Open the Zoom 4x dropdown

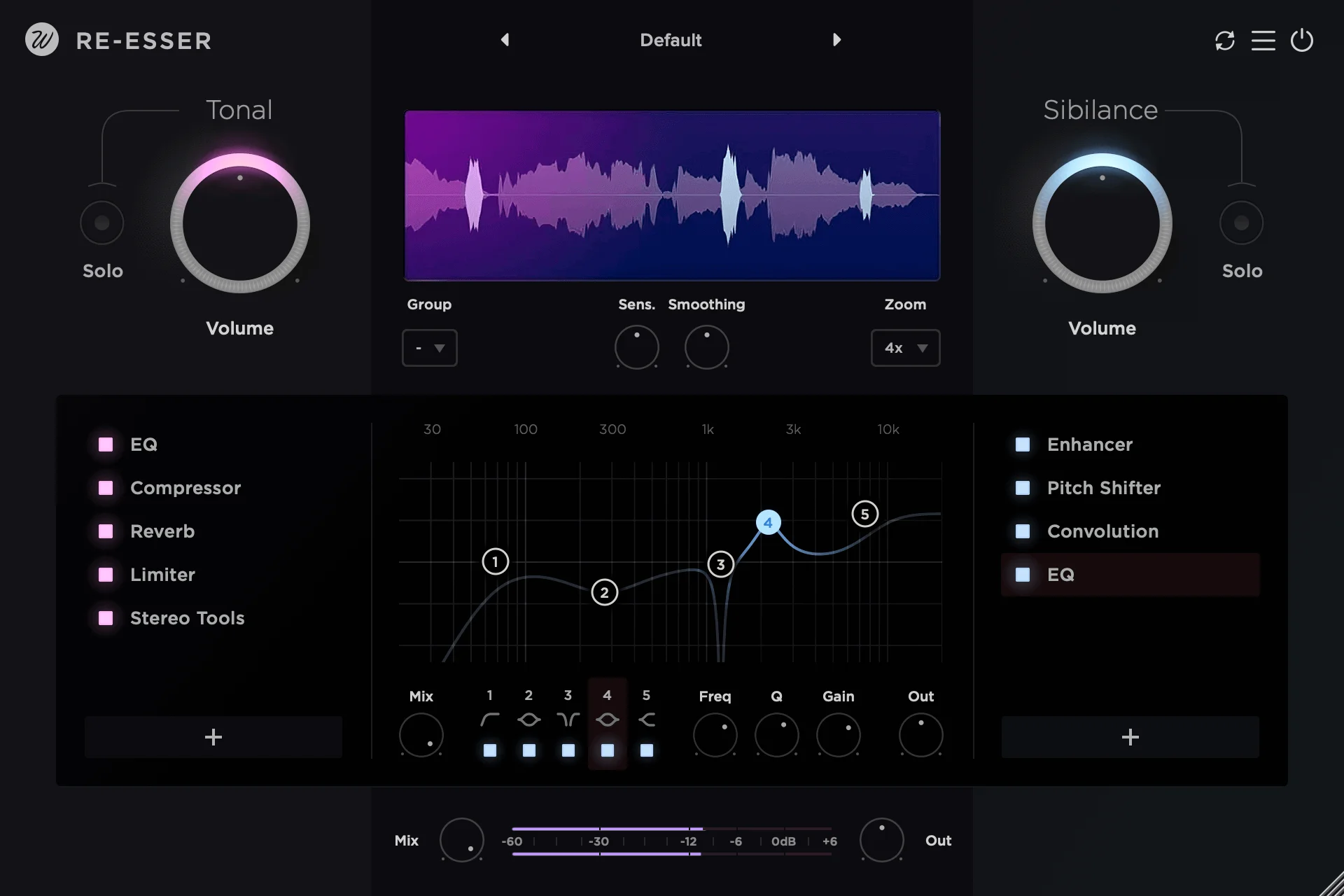[x=905, y=348]
